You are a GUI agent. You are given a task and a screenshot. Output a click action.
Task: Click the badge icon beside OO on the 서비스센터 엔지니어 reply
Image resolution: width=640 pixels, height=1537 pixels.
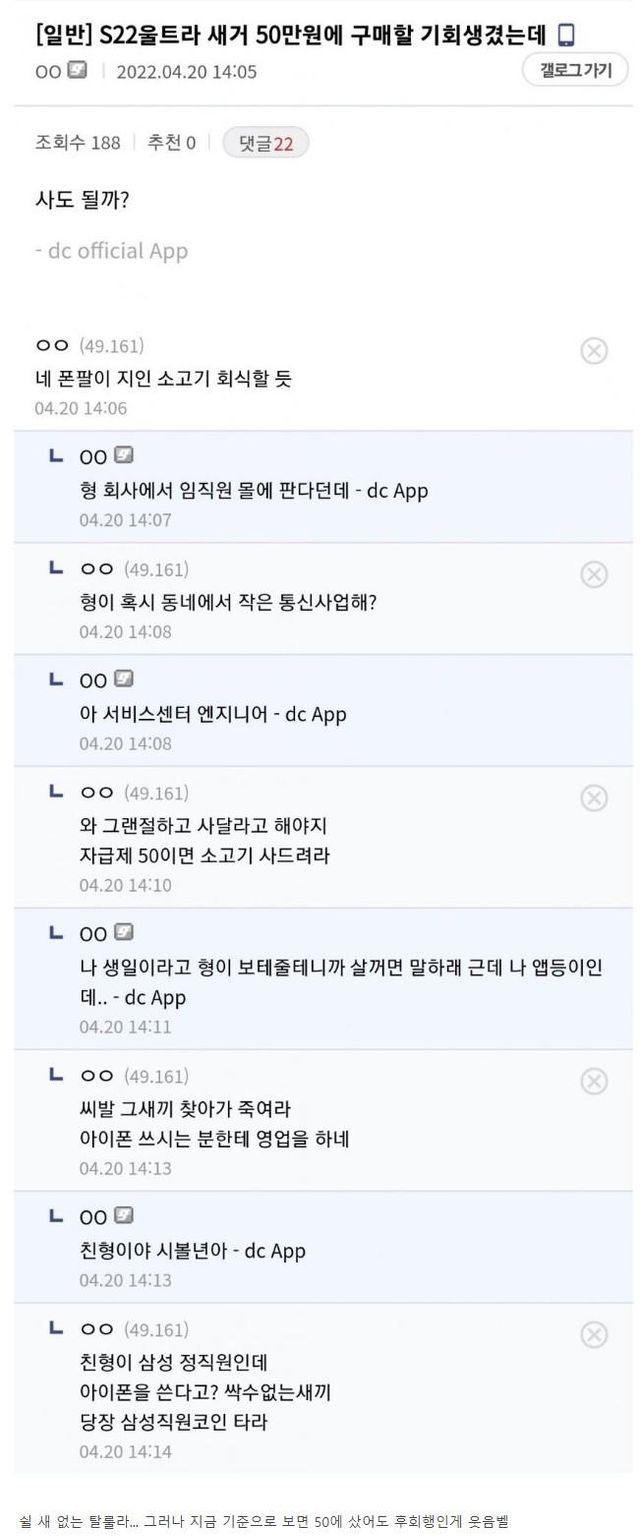tap(123, 680)
